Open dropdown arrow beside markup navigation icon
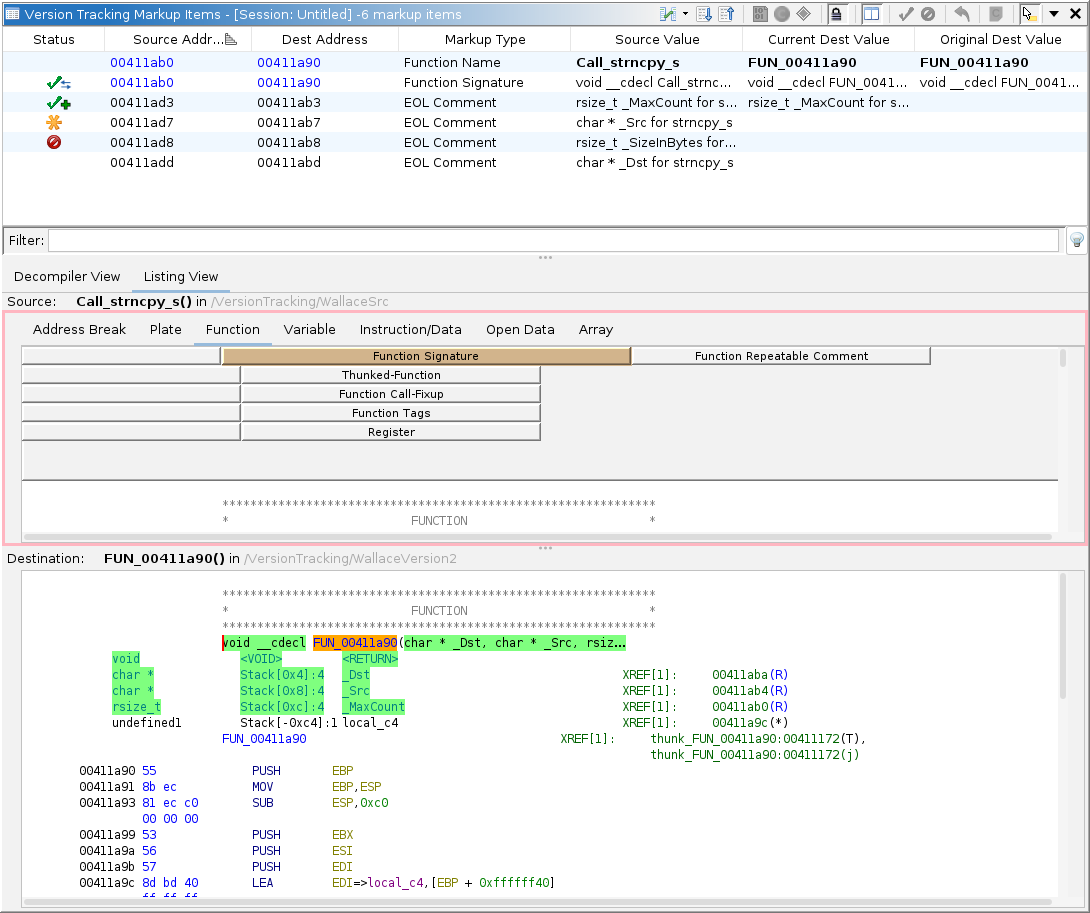This screenshot has height=913, width=1090. 685,14
